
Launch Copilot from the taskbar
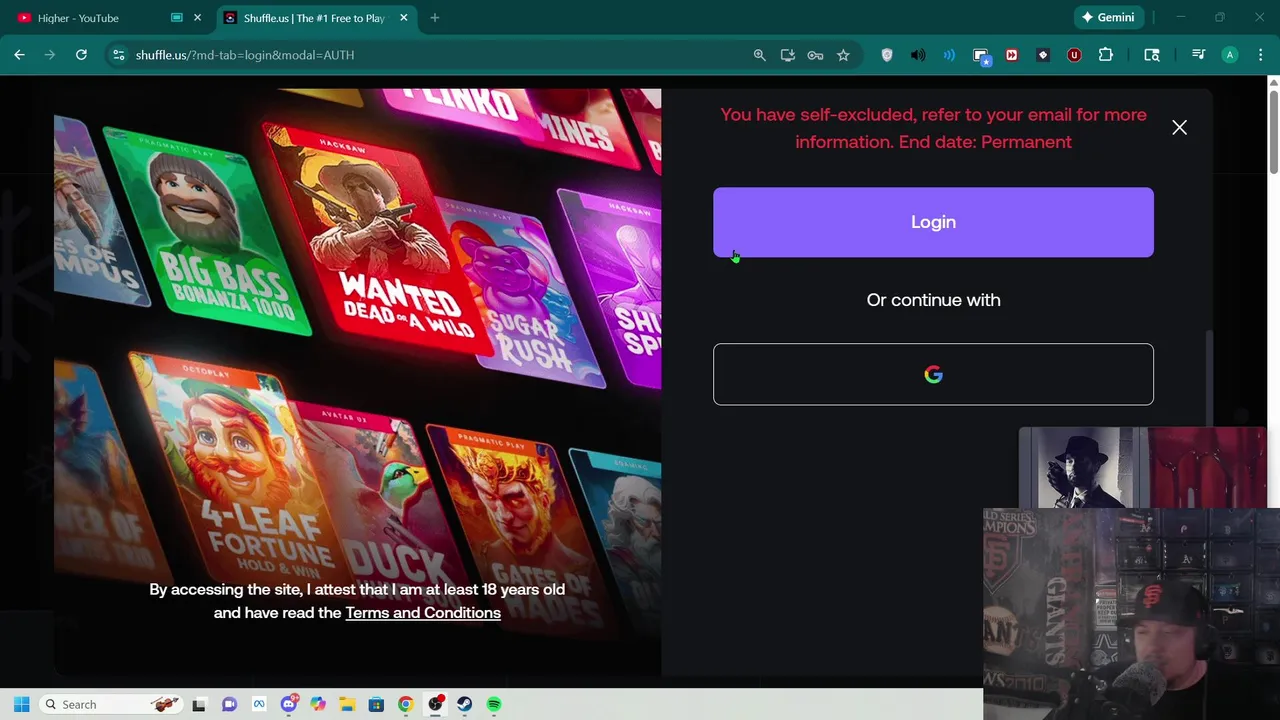point(318,704)
